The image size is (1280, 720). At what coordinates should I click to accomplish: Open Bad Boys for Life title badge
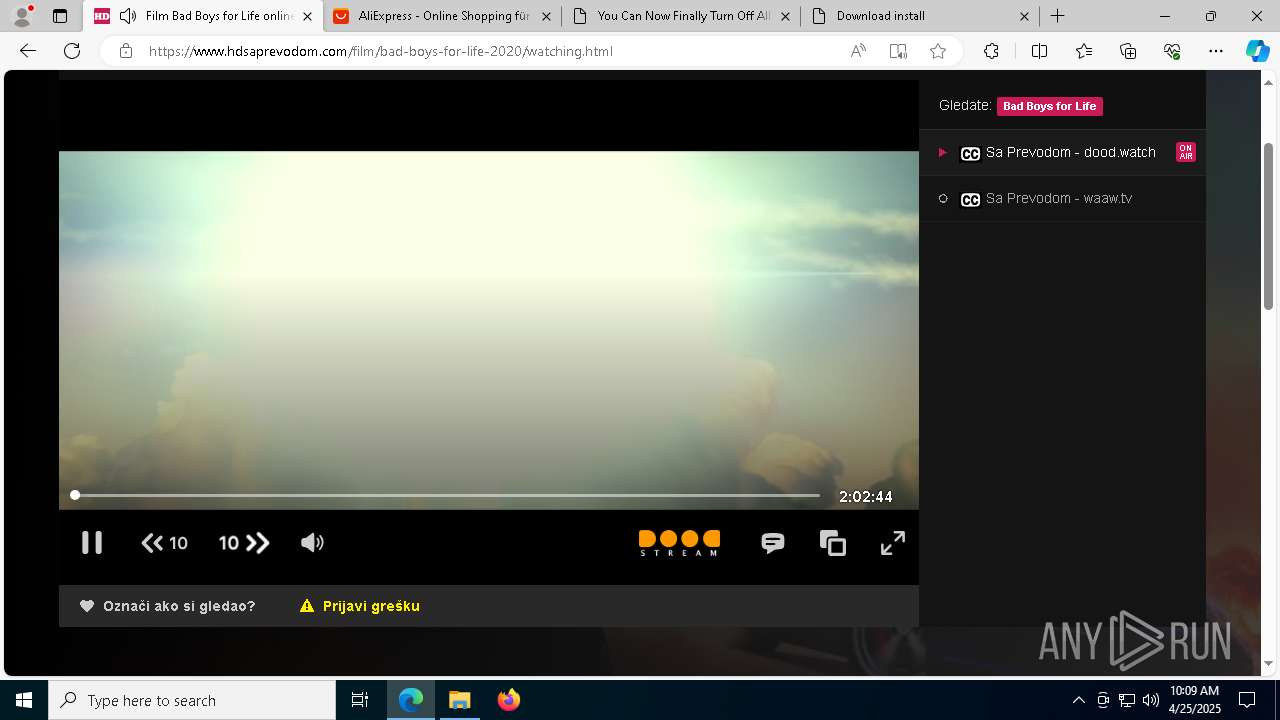click(x=1050, y=106)
